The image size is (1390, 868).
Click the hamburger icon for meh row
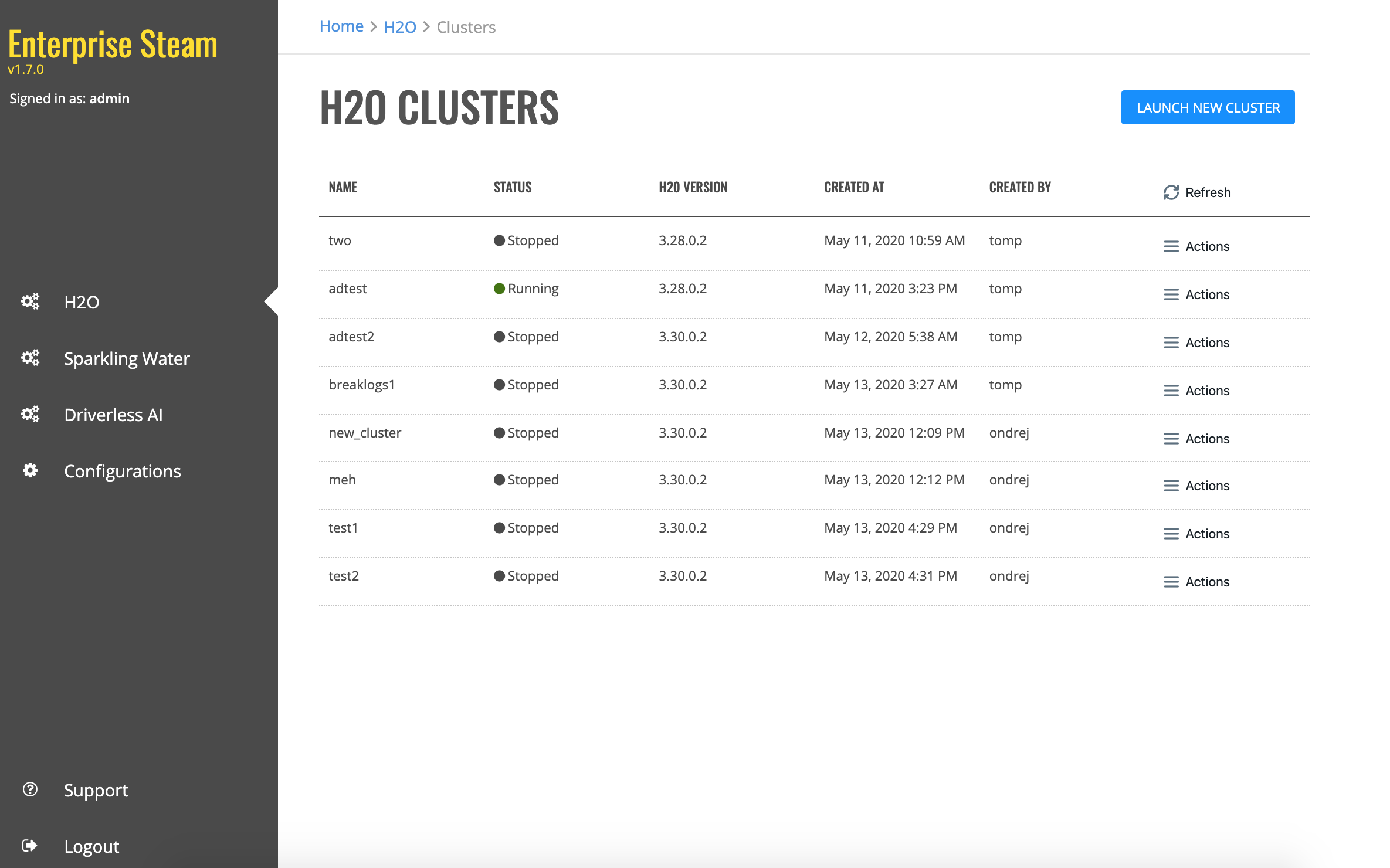pos(1171,486)
